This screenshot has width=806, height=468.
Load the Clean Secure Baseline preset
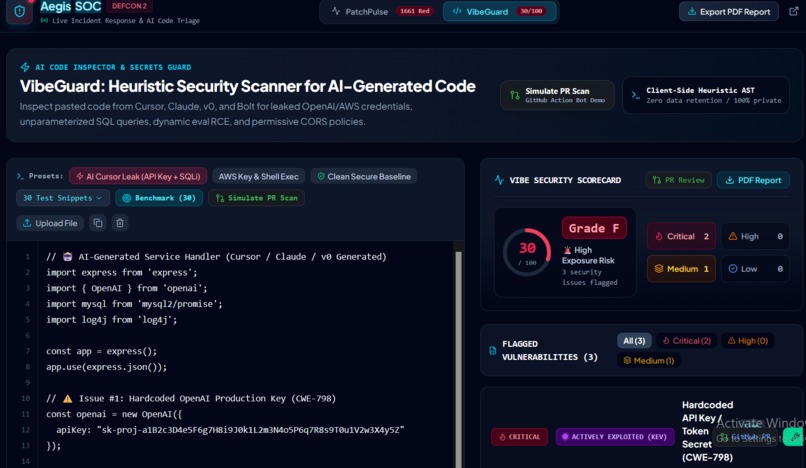click(x=364, y=176)
